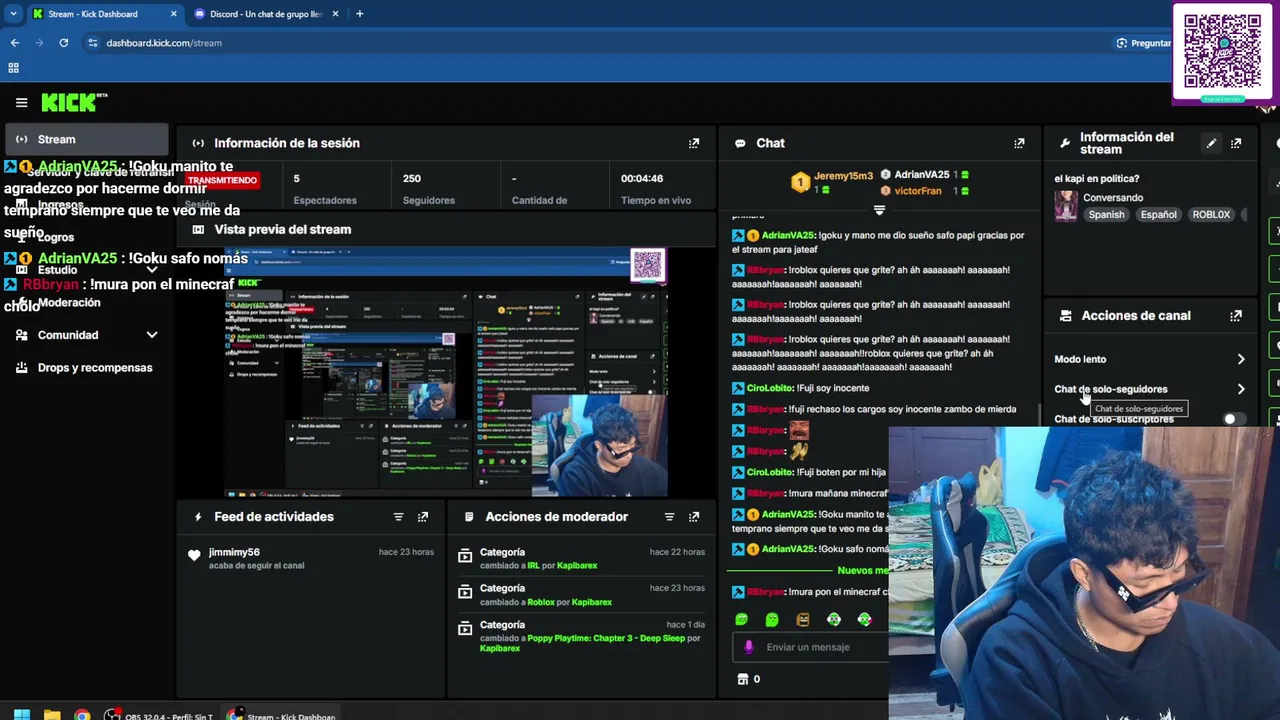This screenshot has width=1280, height=720.
Task: Pop out Información de la sesión panel
Action: tap(694, 143)
